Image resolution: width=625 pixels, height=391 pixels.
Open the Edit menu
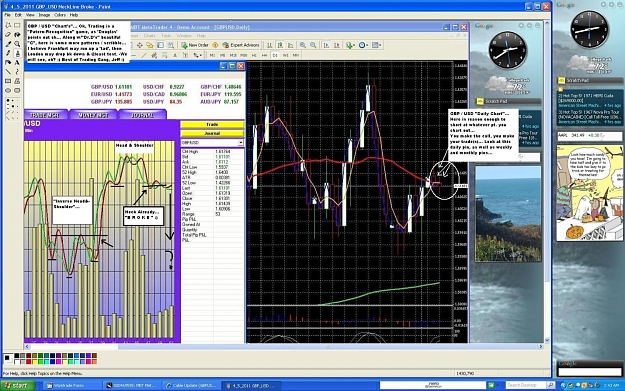tap(18, 15)
